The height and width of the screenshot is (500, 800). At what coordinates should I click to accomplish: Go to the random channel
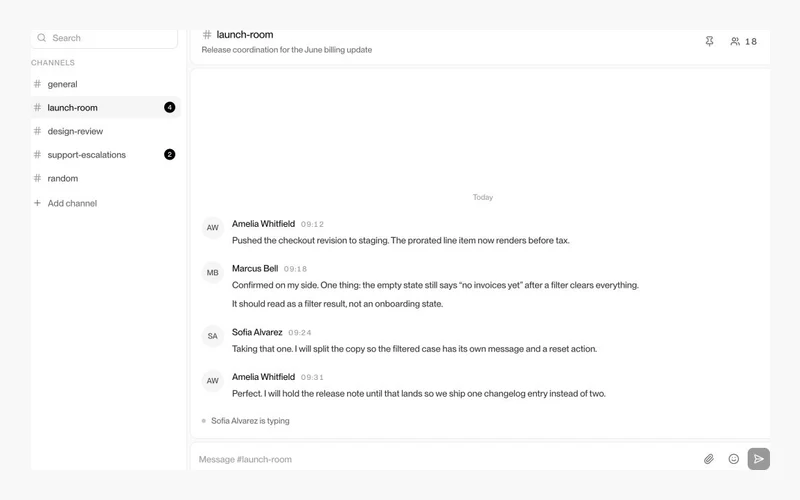pyautogui.click(x=106, y=178)
